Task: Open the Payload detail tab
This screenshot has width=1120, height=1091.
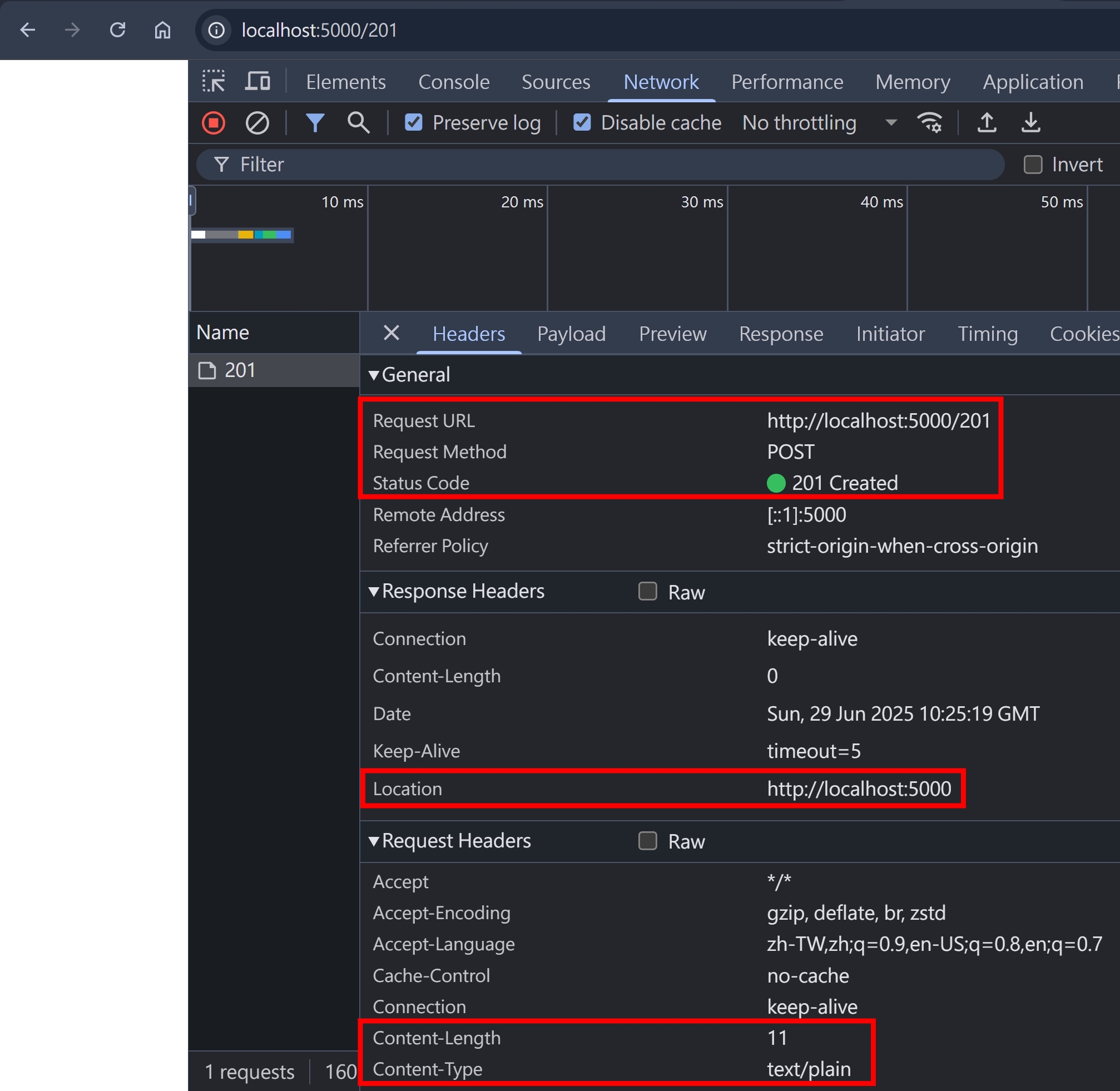Action: 571,334
